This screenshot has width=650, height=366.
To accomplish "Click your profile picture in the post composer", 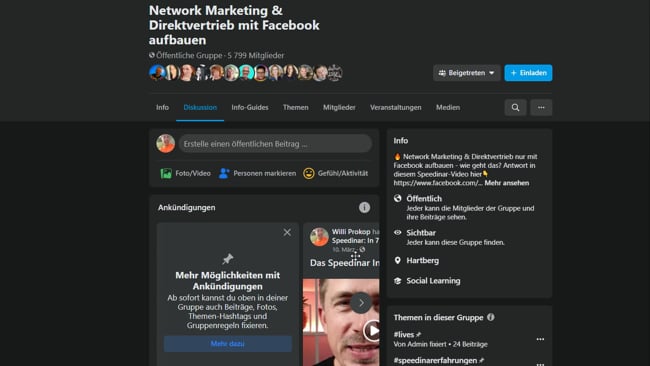I will pyautogui.click(x=165, y=143).
